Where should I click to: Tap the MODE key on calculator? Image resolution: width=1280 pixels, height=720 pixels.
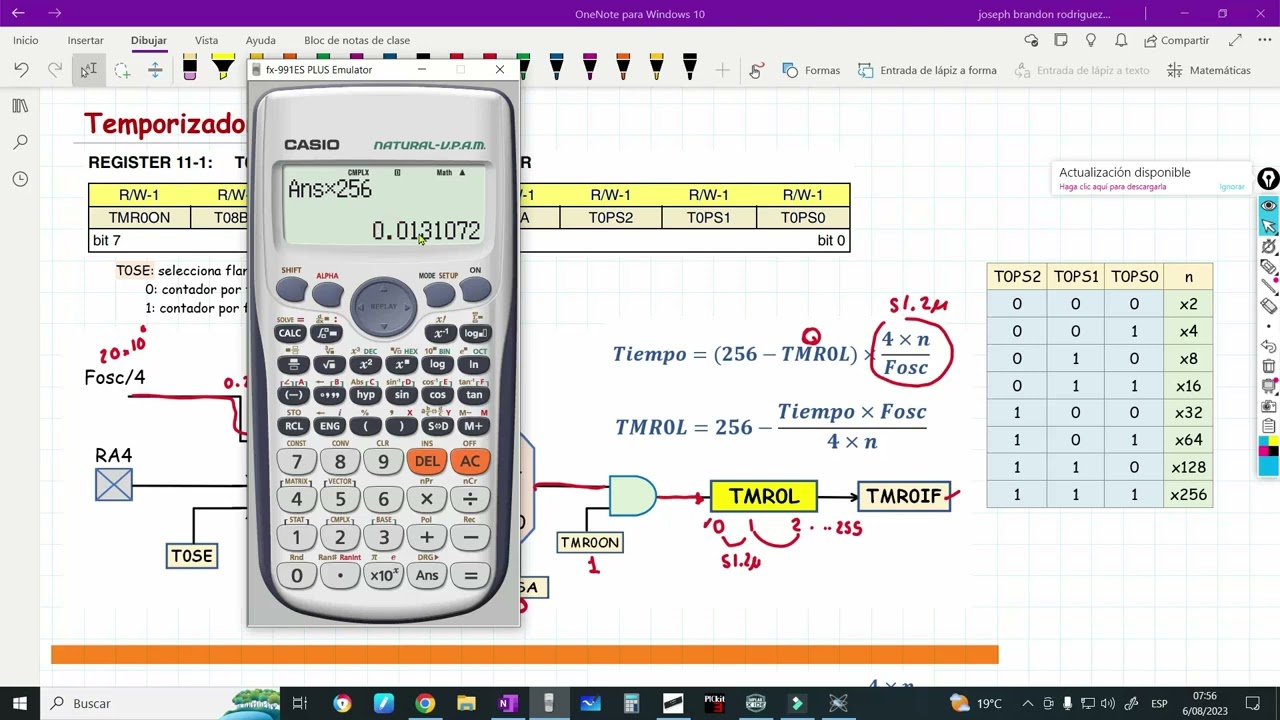click(x=438, y=294)
